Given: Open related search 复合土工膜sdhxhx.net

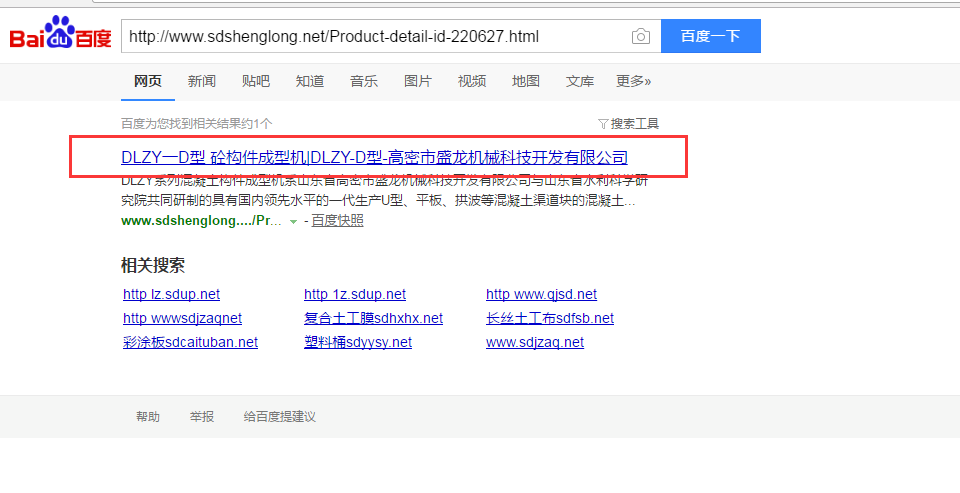Looking at the screenshot, I should 373,318.
